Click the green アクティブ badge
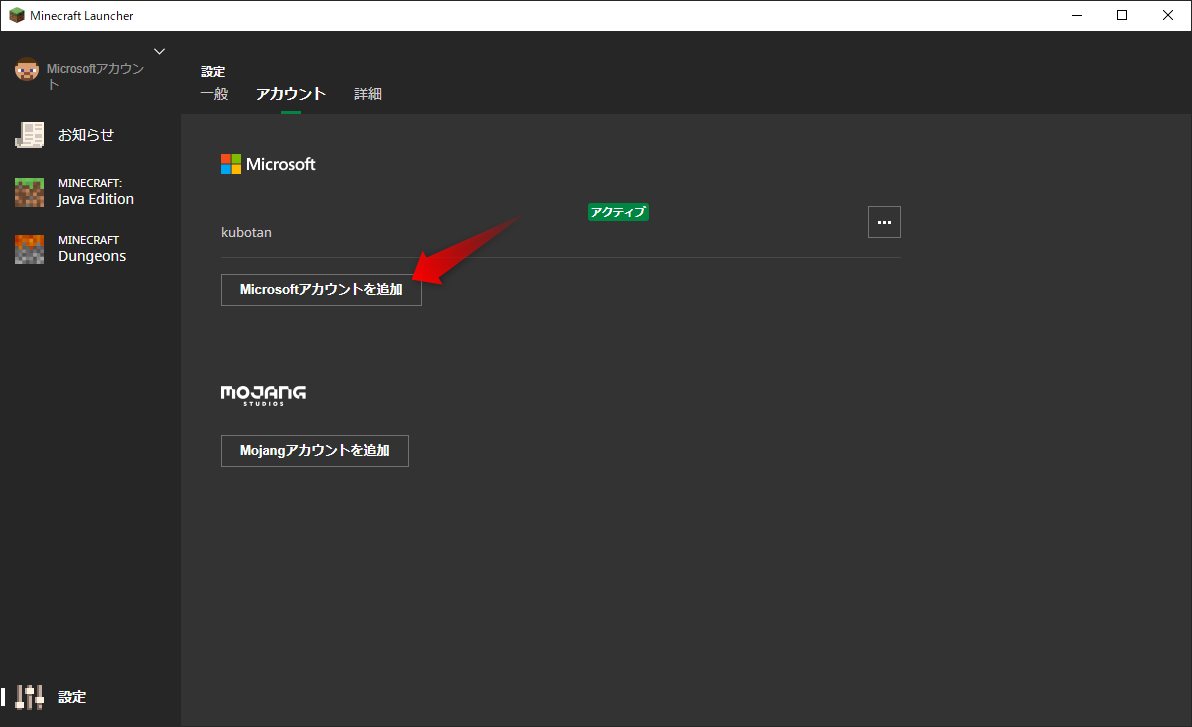The image size is (1192, 727). click(618, 212)
